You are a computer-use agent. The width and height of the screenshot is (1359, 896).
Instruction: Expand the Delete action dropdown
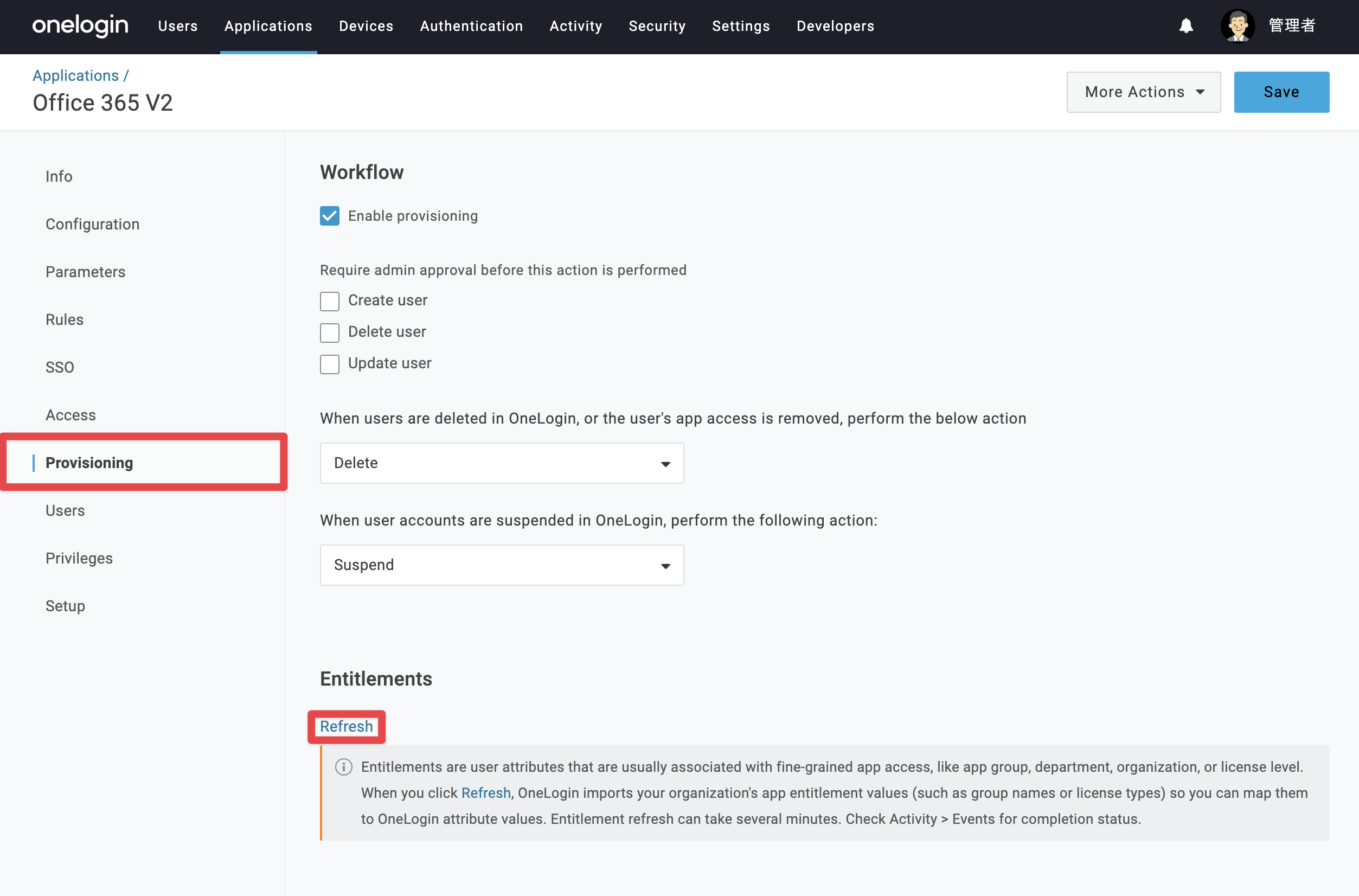(x=502, y=463)
